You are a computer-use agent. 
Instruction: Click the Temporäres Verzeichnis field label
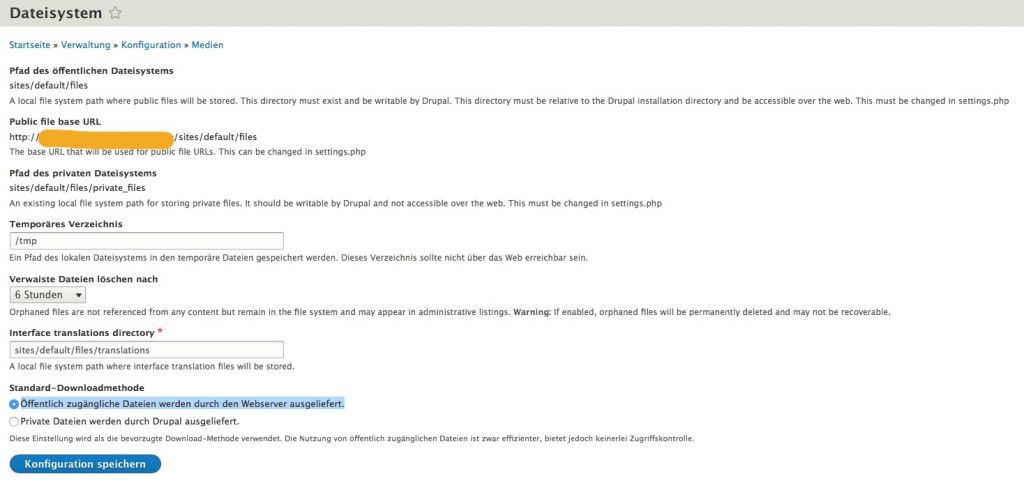tap(66, 224)
